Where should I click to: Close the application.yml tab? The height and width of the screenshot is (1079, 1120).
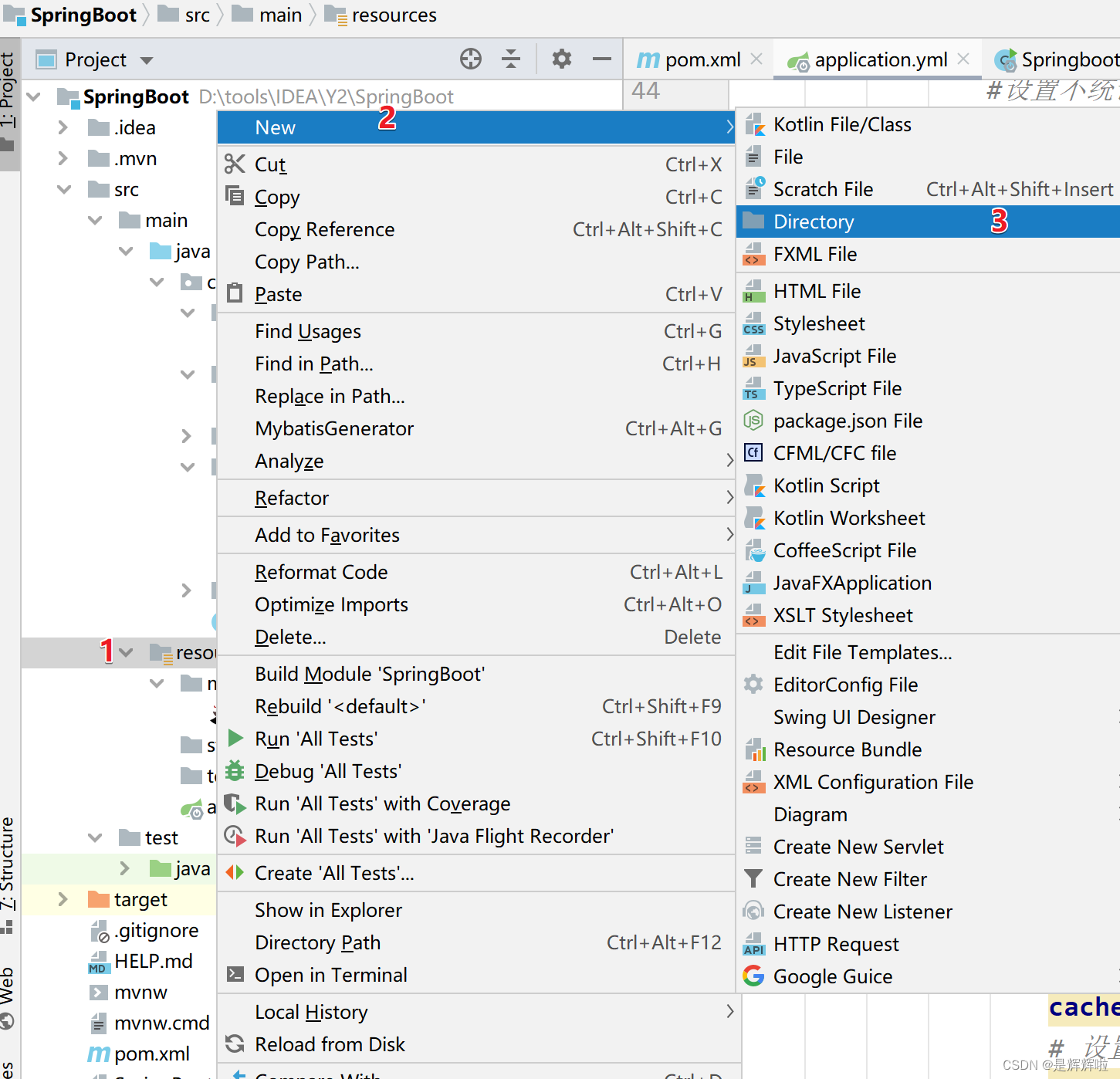tap(963, 59)
